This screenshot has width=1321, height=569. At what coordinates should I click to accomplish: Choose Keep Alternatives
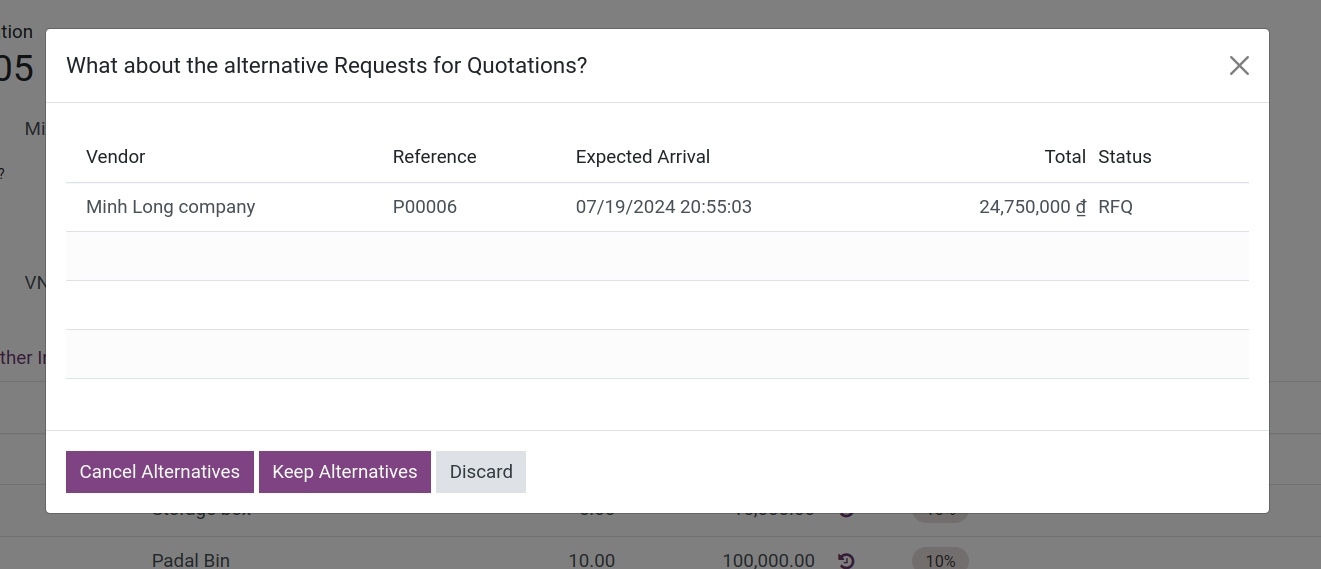[x=345, y=472]
